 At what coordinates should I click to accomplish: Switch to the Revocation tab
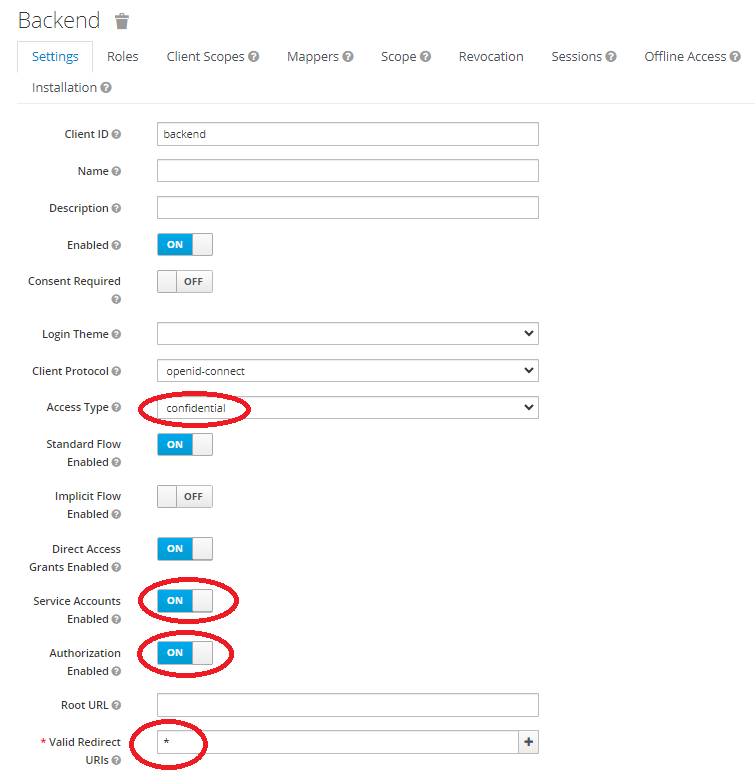tap(491, 57)
